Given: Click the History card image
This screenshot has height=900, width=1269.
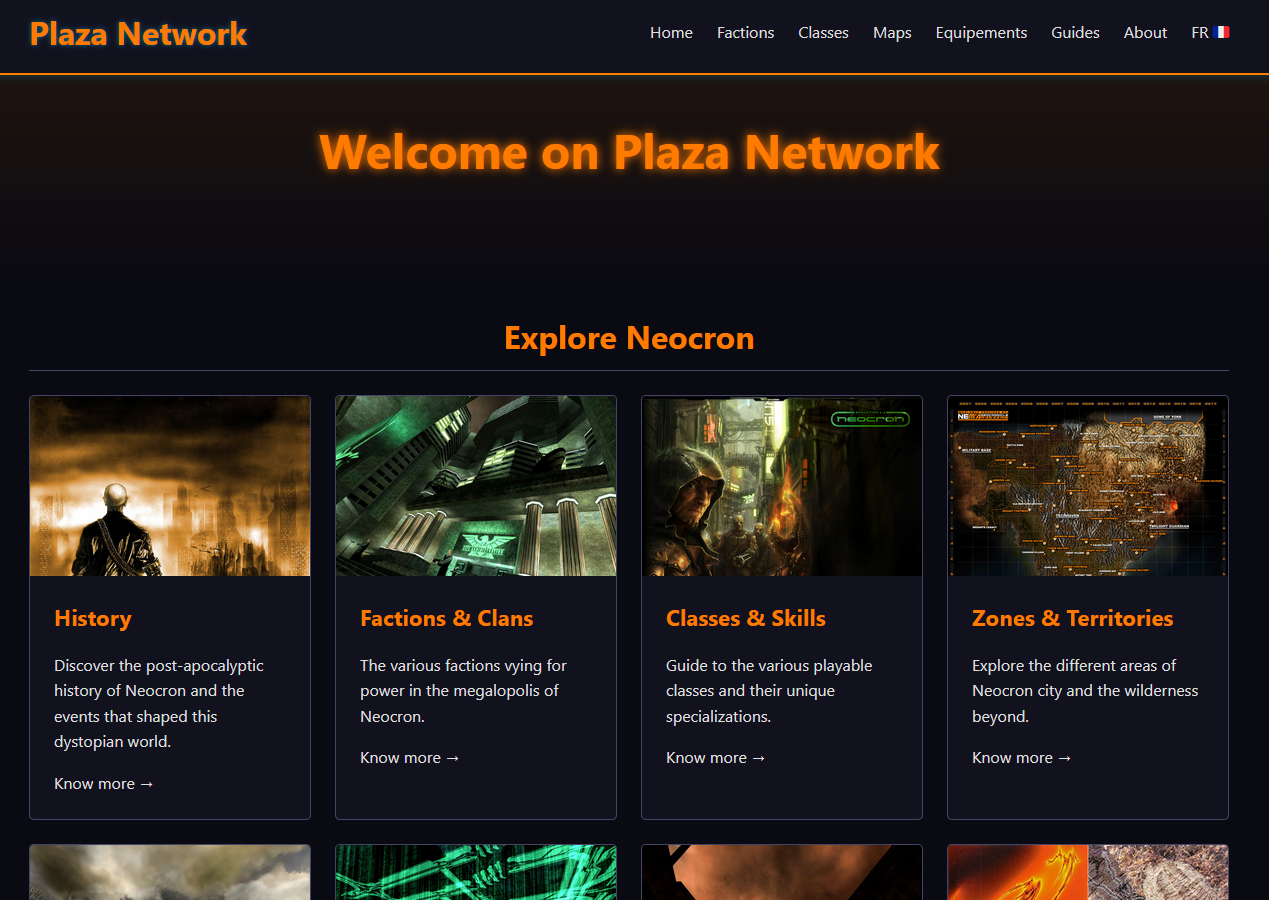Looking at the screenshot, I should [170, 486].
